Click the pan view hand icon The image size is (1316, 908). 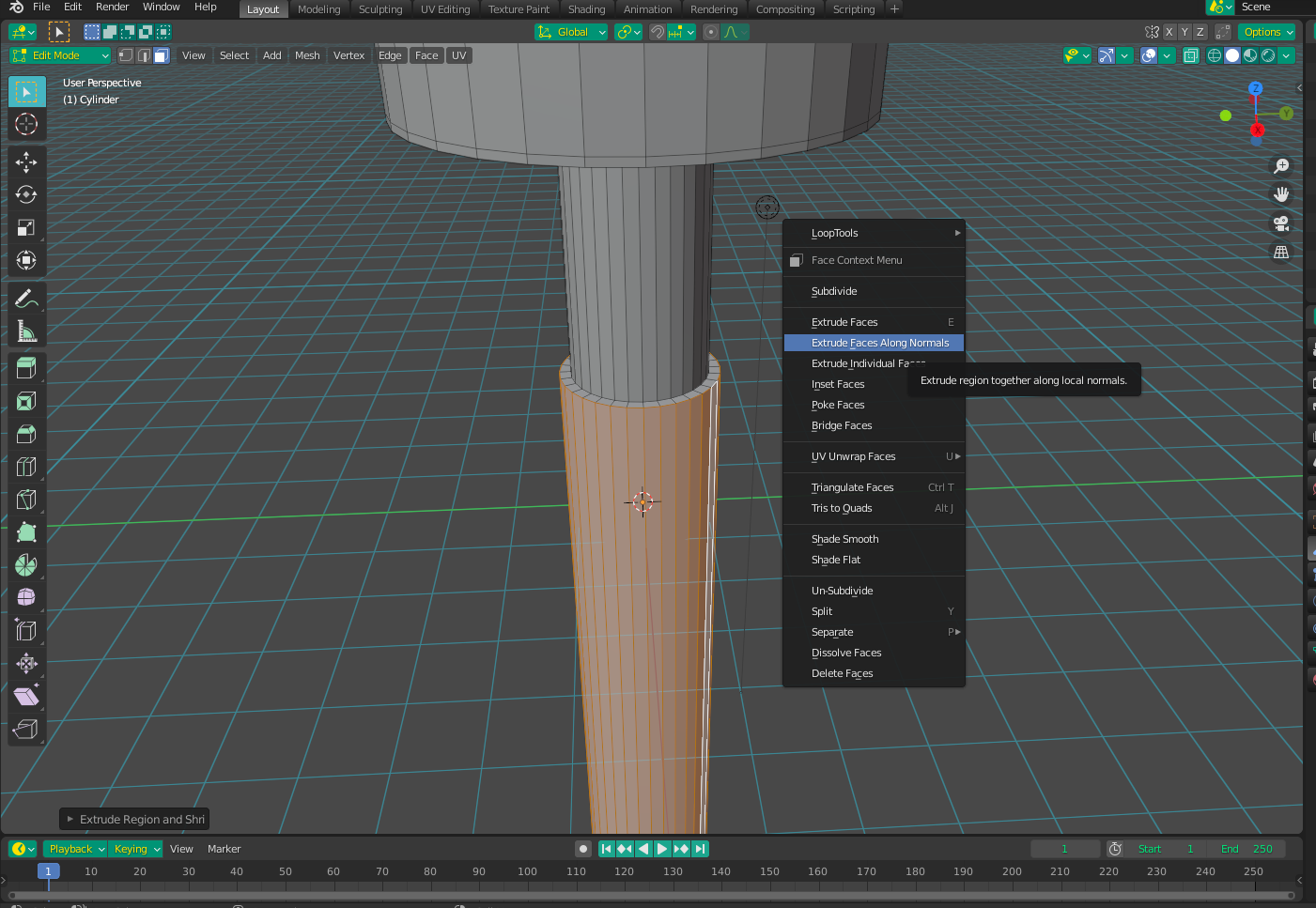pos(1281,194)
